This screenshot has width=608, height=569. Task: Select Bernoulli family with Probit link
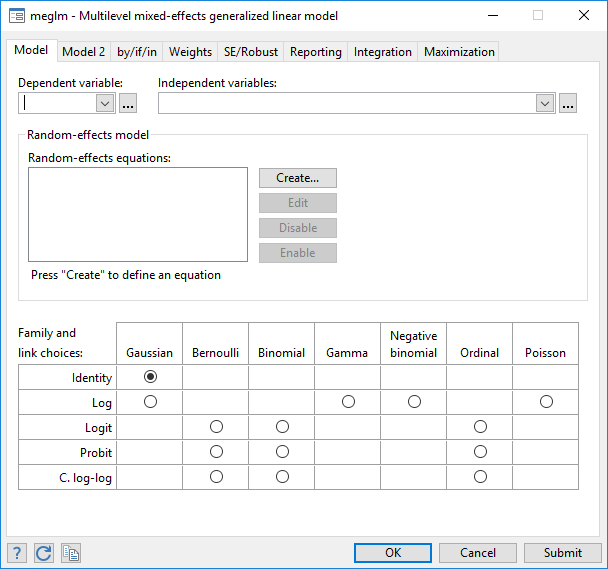216,451
